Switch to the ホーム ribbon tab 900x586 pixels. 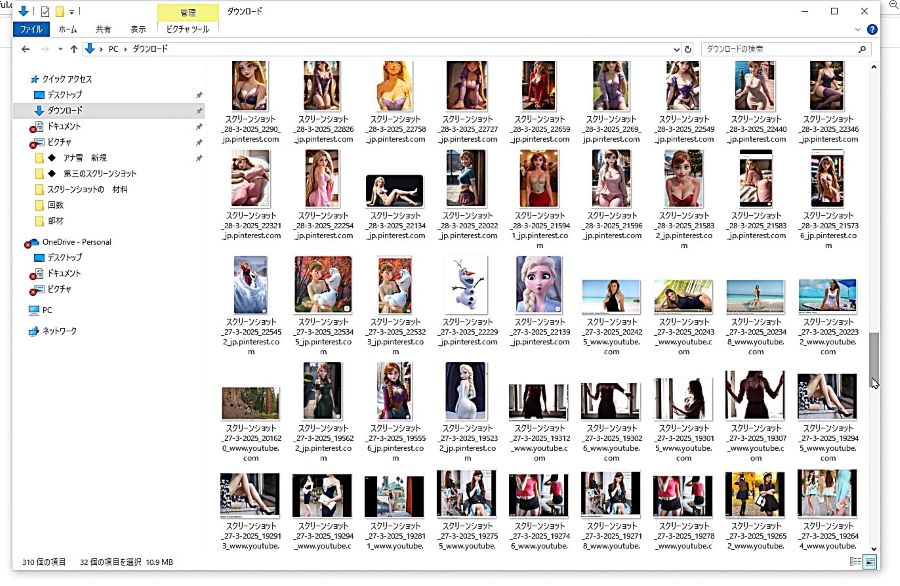point(68,29)
